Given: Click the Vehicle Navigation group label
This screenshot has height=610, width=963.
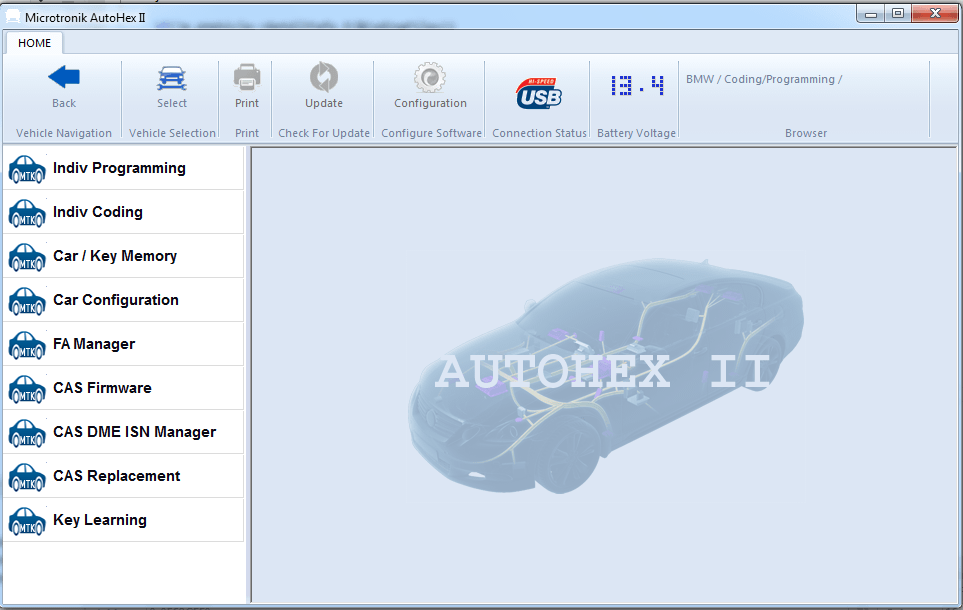Looking at the screenshot, I should tap(64, 133).
